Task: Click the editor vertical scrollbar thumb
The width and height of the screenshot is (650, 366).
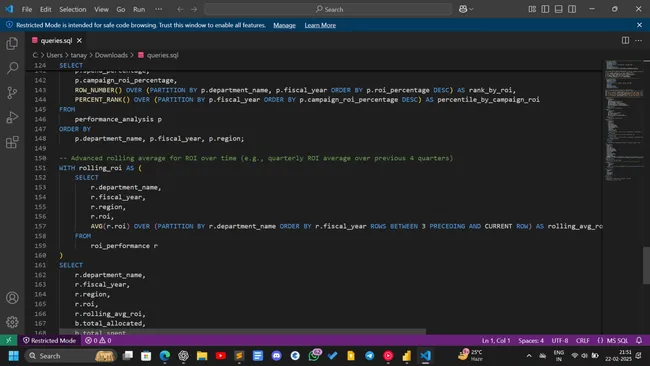Action: pyautogui.click(x=646, y=265)
